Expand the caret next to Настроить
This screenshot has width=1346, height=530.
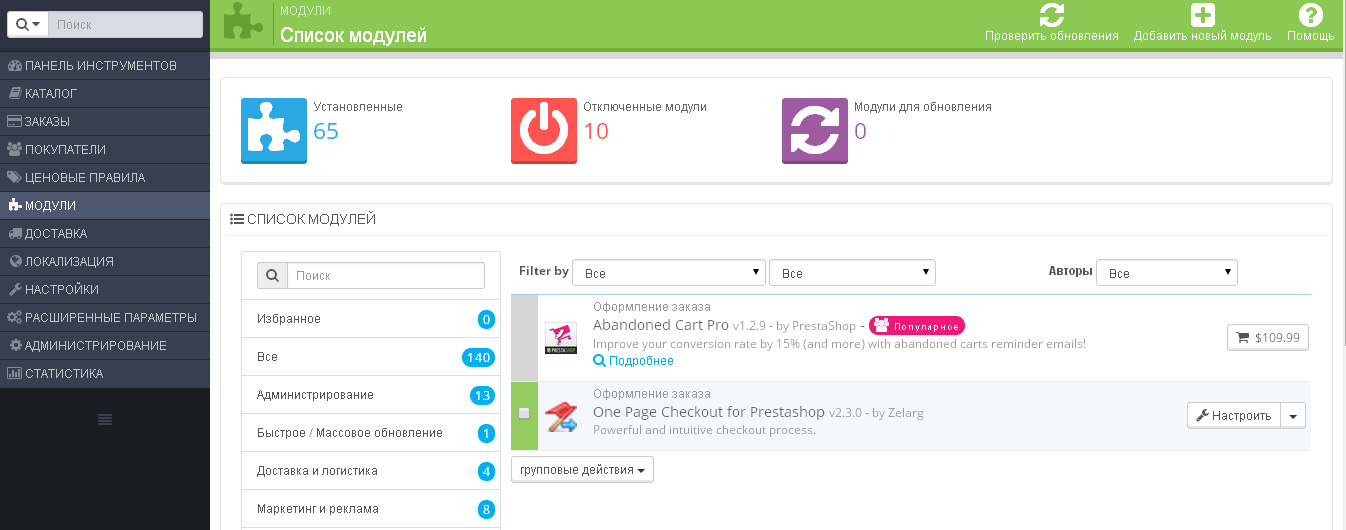[x=1293, y=415]
